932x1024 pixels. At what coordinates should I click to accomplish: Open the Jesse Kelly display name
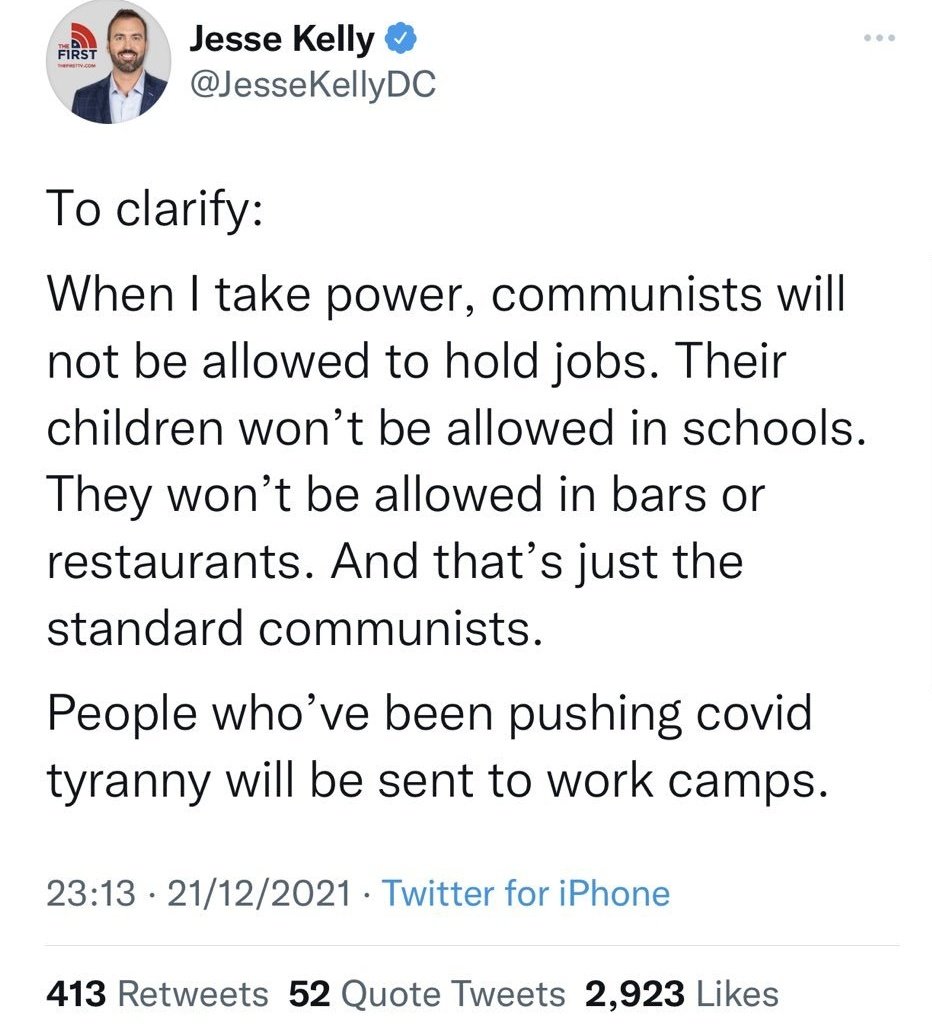[x=282, y=40]
